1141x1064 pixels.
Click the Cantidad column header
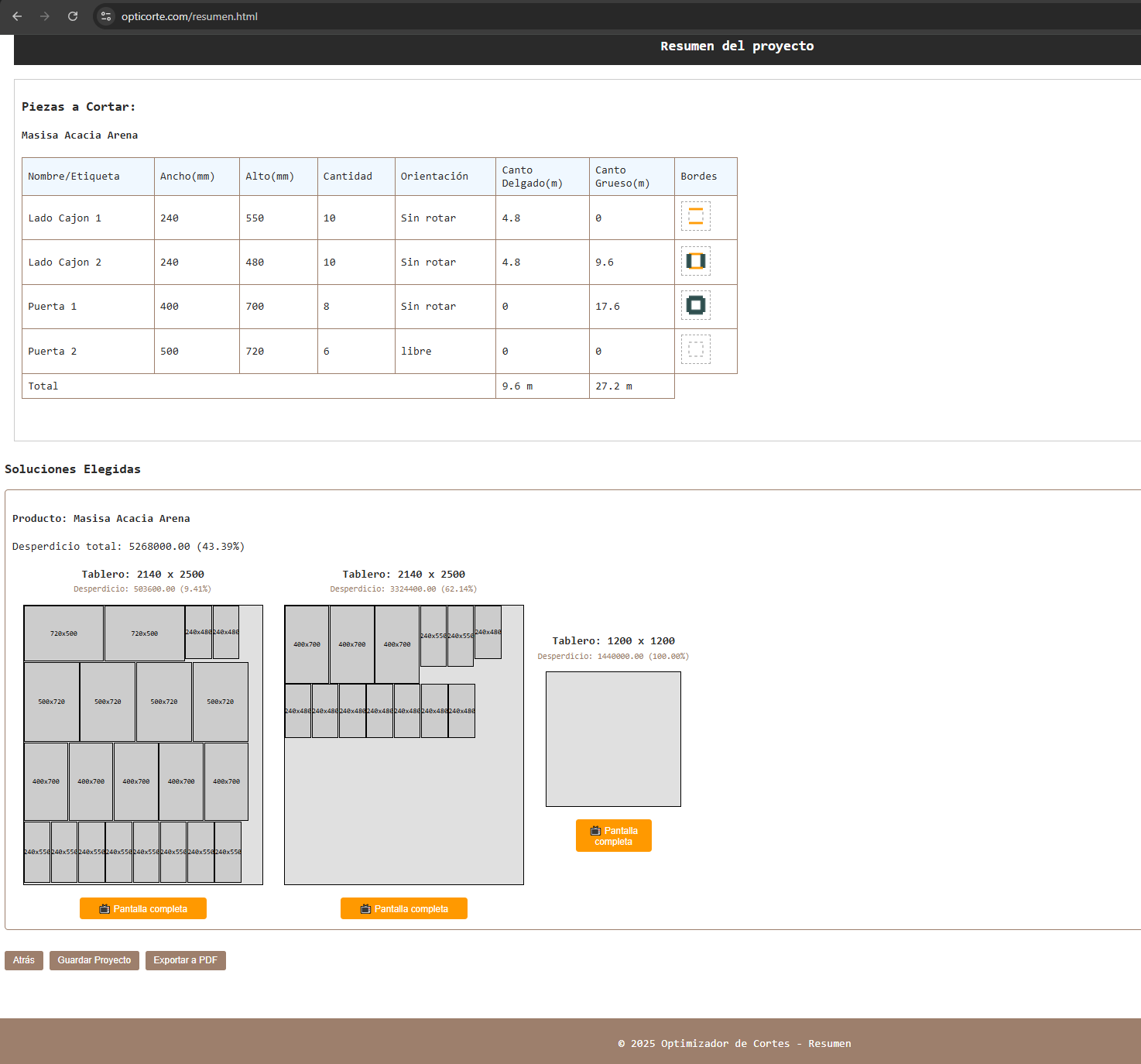[x=356, y=177]
